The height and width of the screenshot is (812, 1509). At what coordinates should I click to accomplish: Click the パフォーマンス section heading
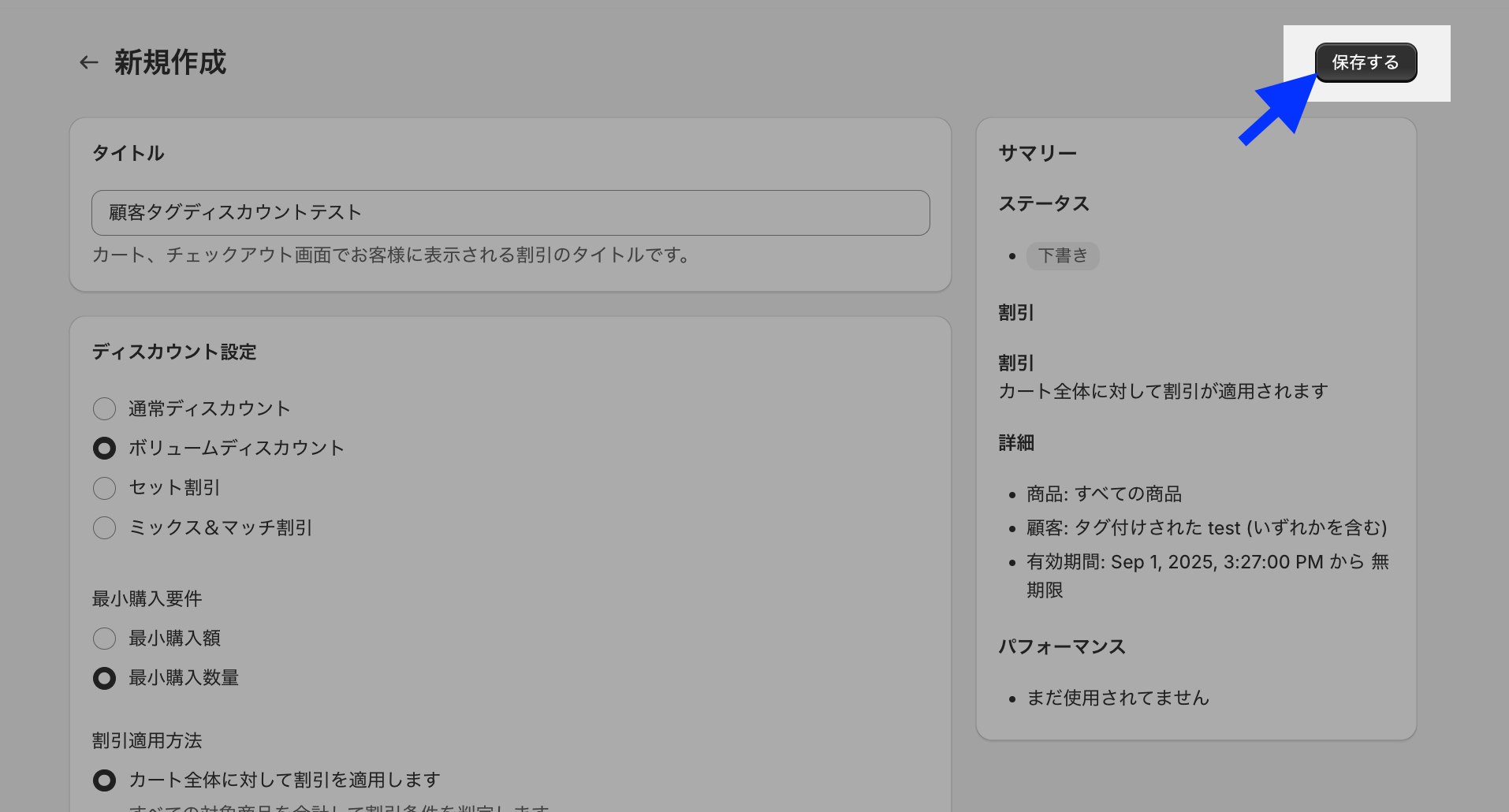coord(1062,646)
